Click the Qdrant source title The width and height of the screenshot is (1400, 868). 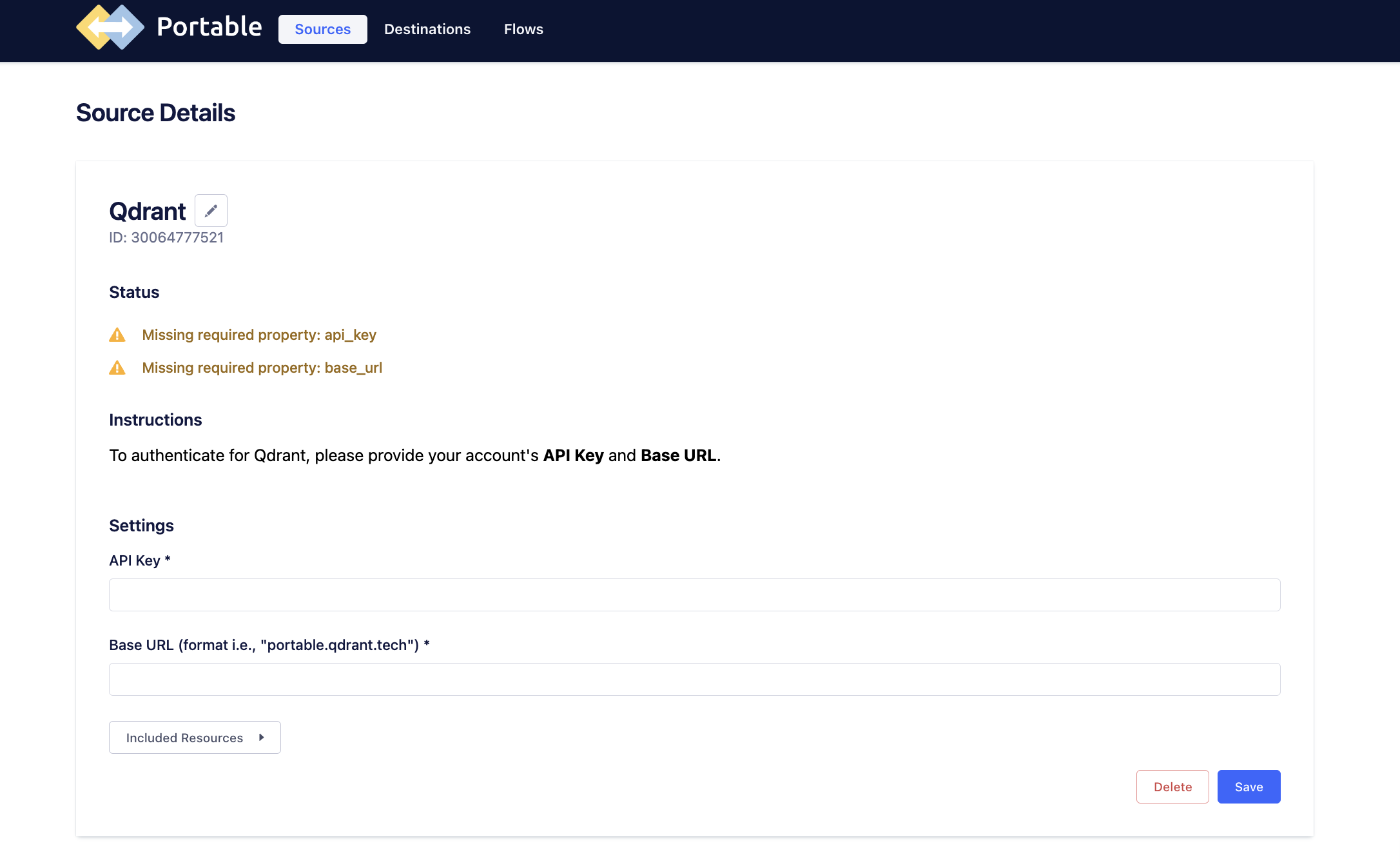pos(148,212)
